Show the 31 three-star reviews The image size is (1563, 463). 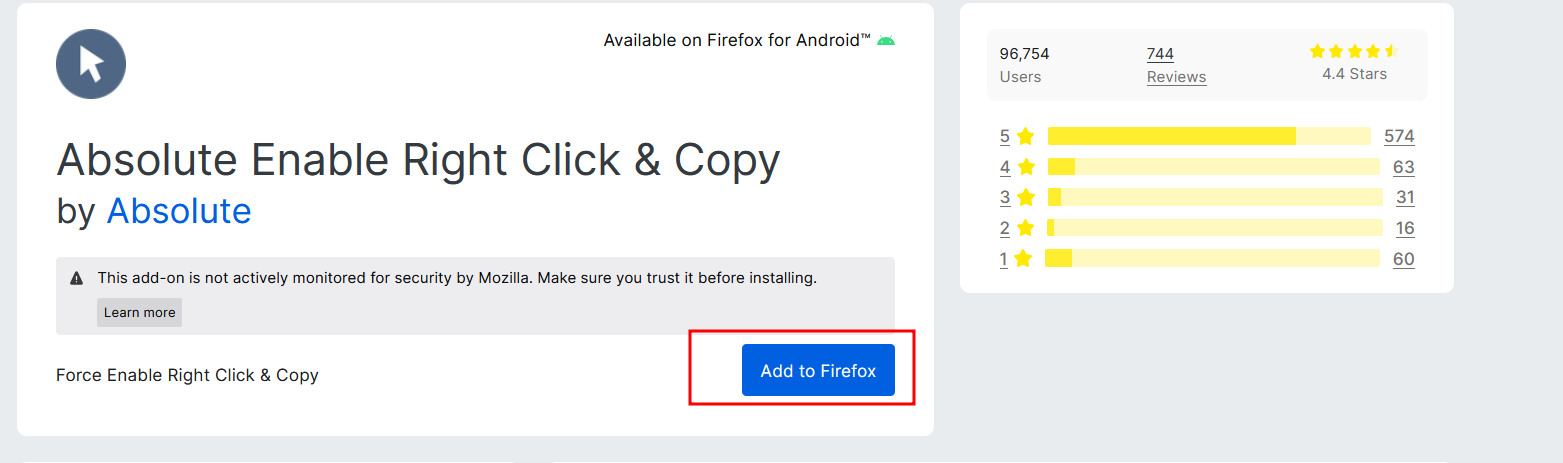(x=1405, y=197)
